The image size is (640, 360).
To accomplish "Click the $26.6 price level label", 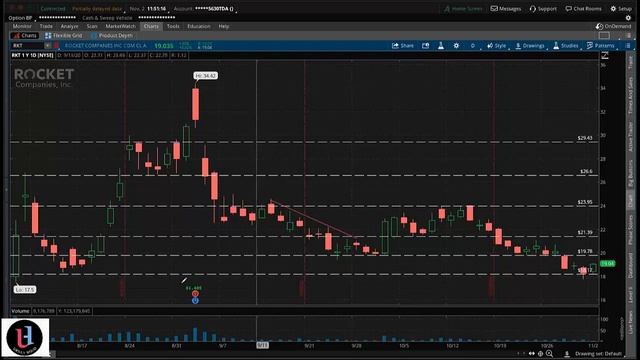I will [x=586, y=171].
